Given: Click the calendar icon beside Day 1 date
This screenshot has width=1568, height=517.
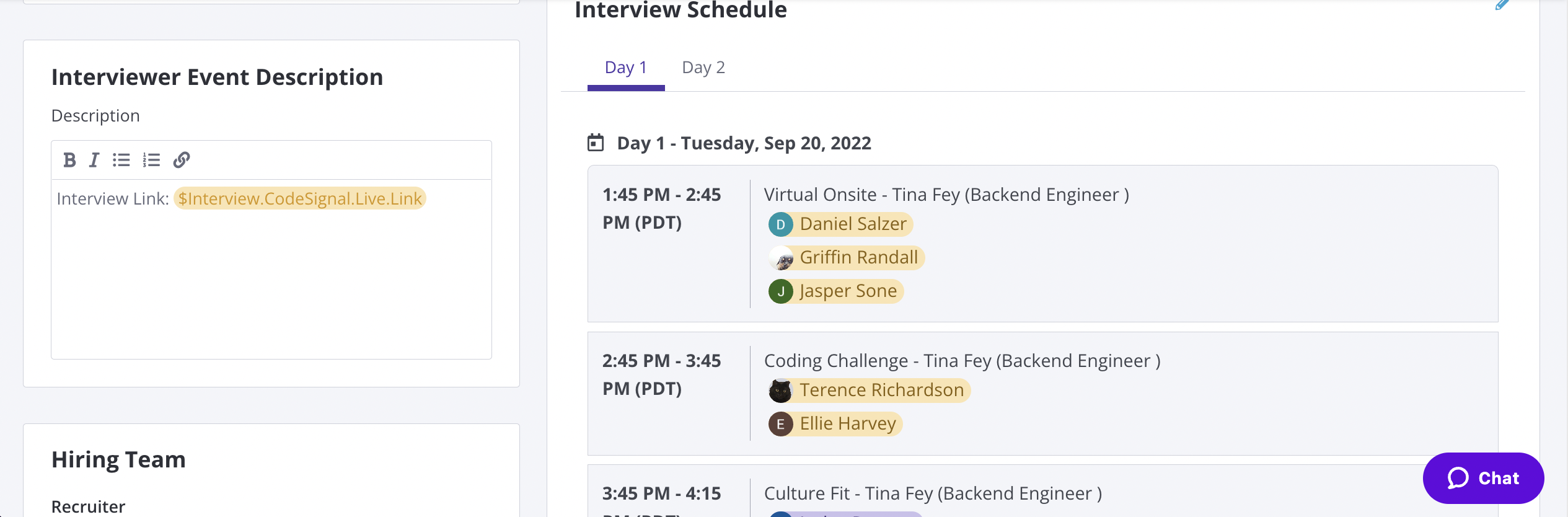Looking at the screenshot, I should coord(596,143).
